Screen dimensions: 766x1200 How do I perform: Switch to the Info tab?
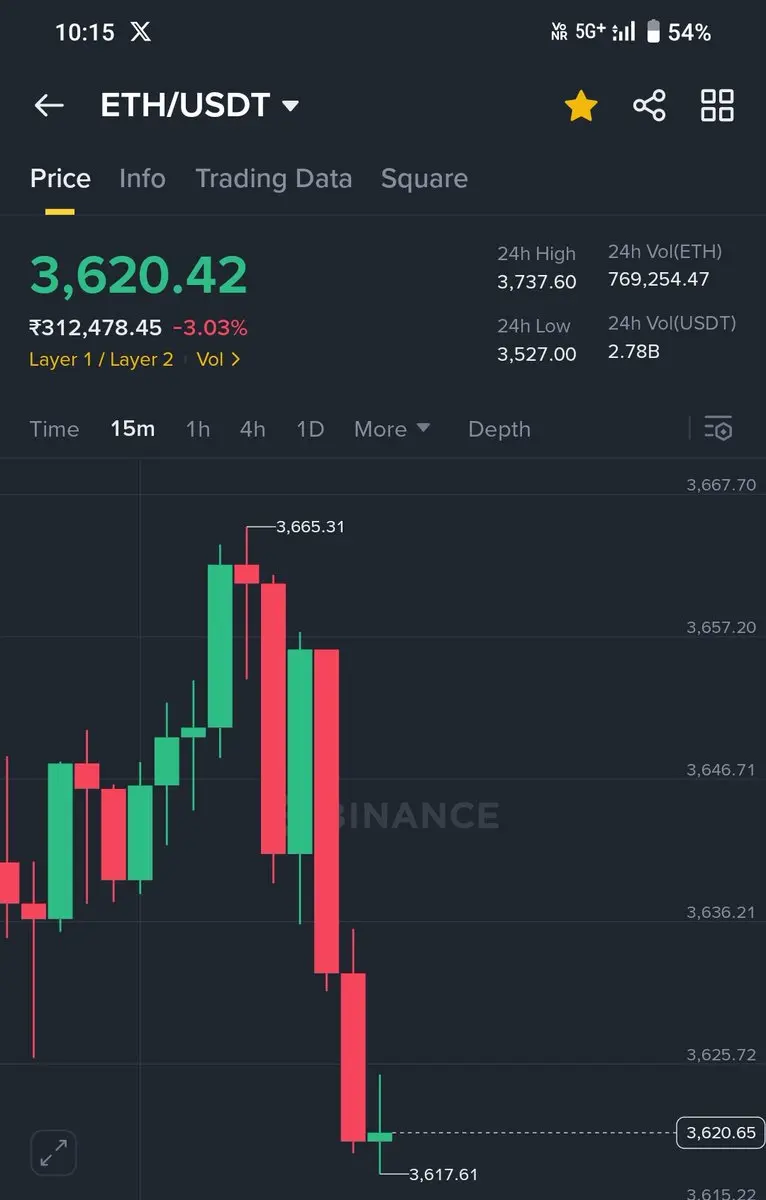click(142, 178)
